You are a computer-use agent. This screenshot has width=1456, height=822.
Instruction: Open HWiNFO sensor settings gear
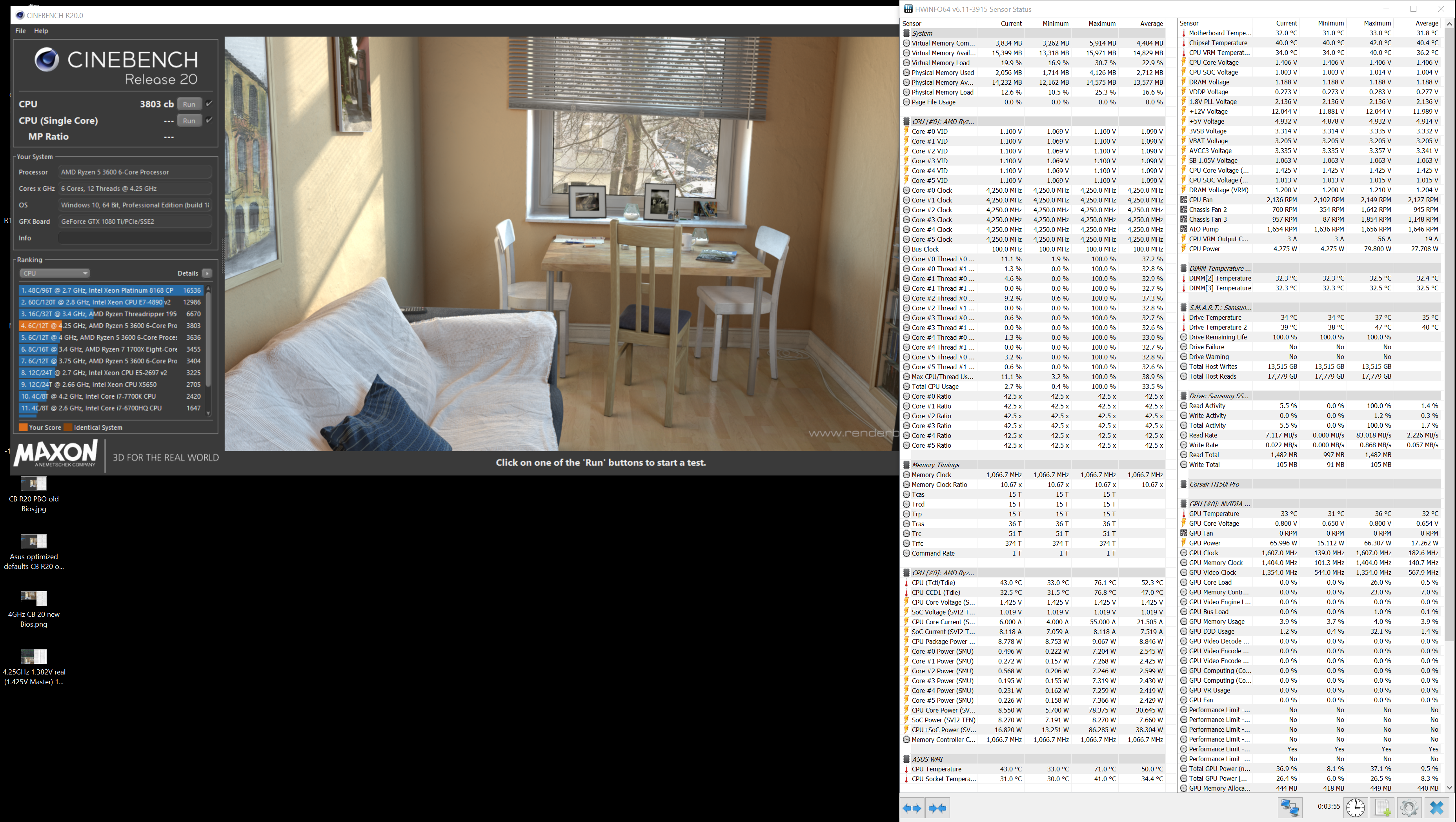(x=1409, y=807)
